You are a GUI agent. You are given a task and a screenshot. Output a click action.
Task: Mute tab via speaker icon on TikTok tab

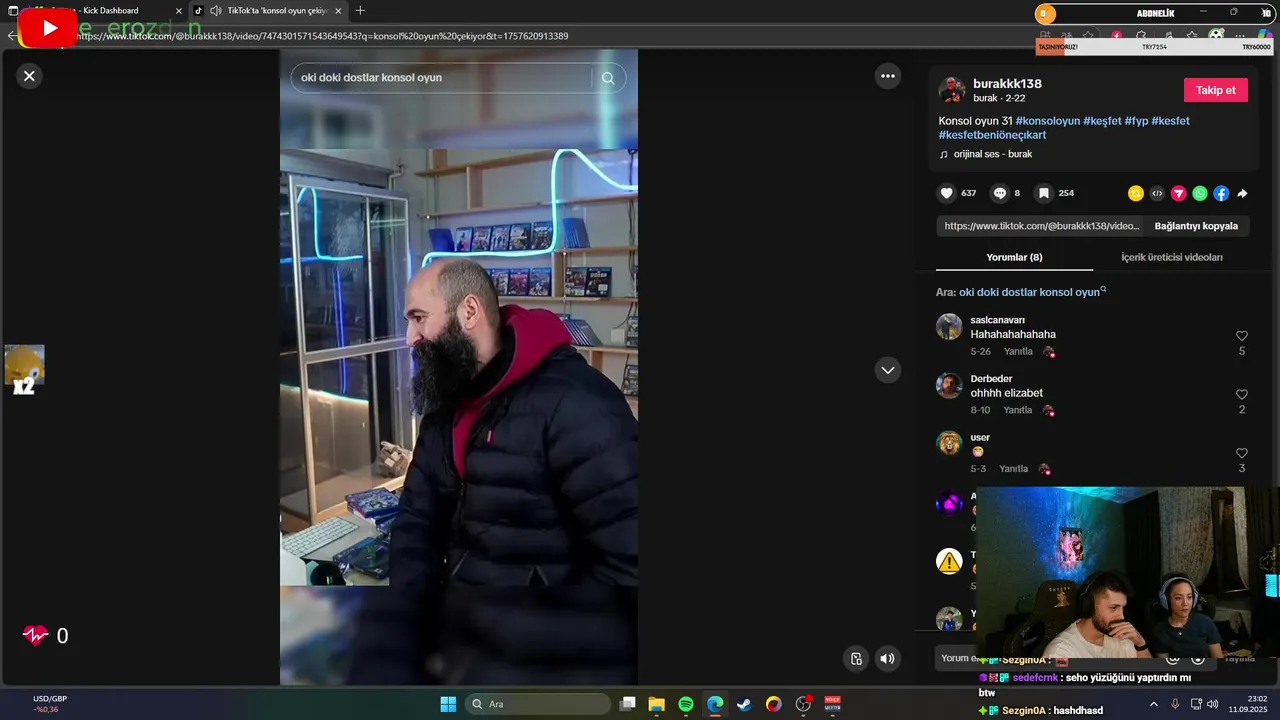pyautogui.click(x=216, y=11)
